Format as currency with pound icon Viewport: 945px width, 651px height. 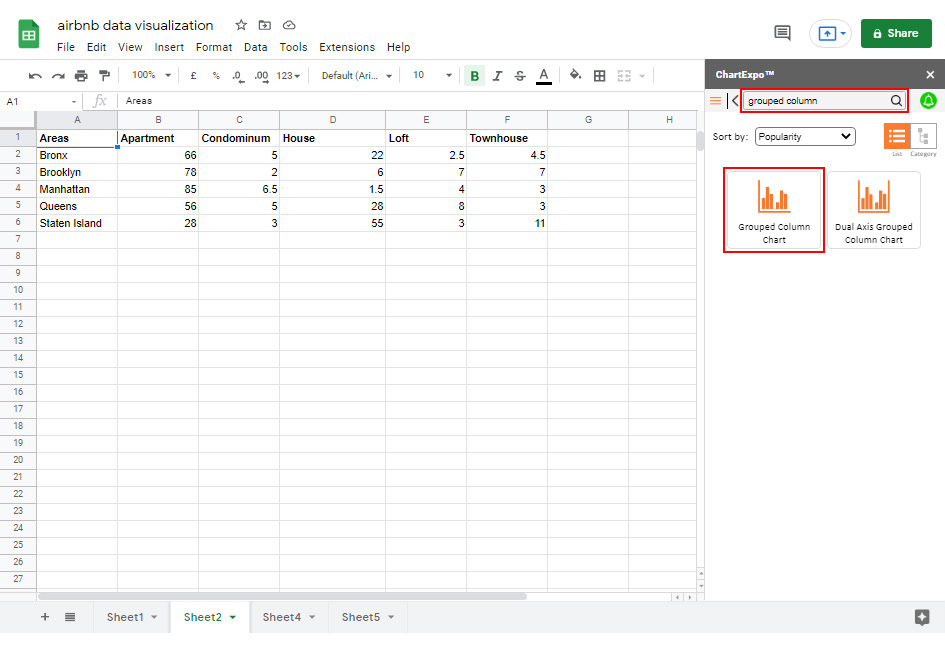pyautogui.click(x=193, y=76)
